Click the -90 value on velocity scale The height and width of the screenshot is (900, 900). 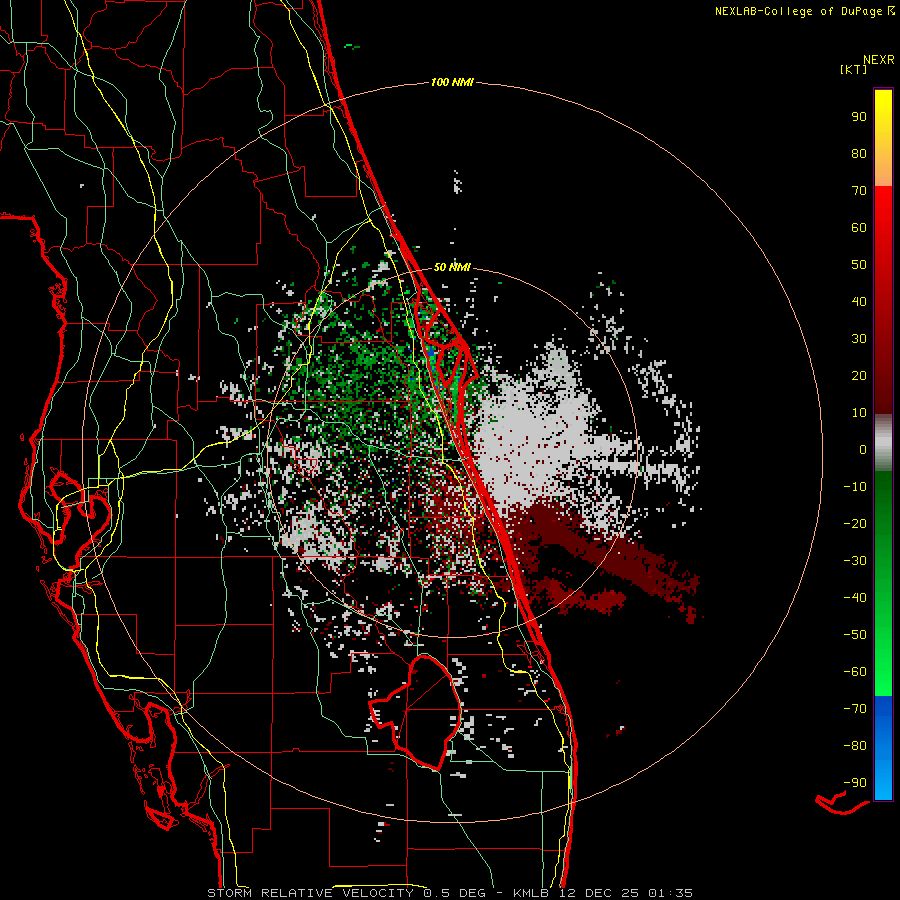tap(855, 783)
